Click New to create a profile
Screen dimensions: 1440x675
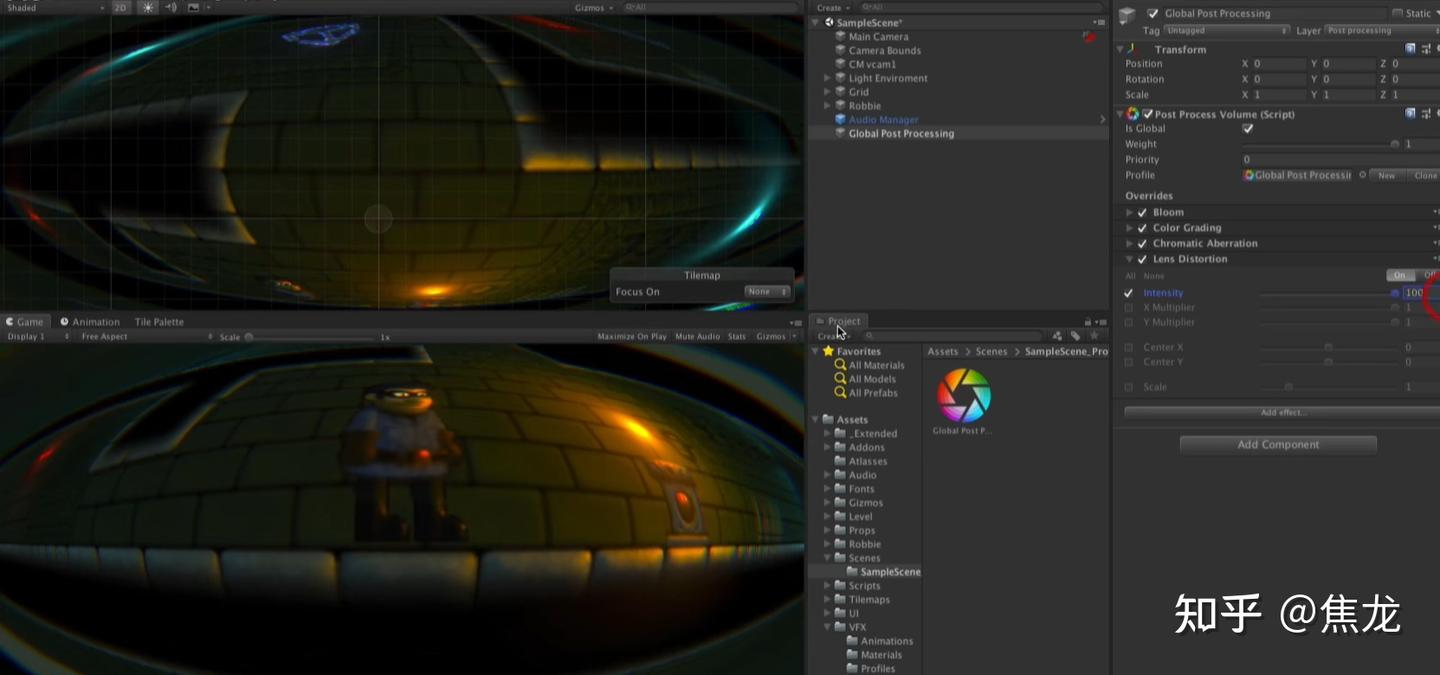click(x=1386, y=175)
